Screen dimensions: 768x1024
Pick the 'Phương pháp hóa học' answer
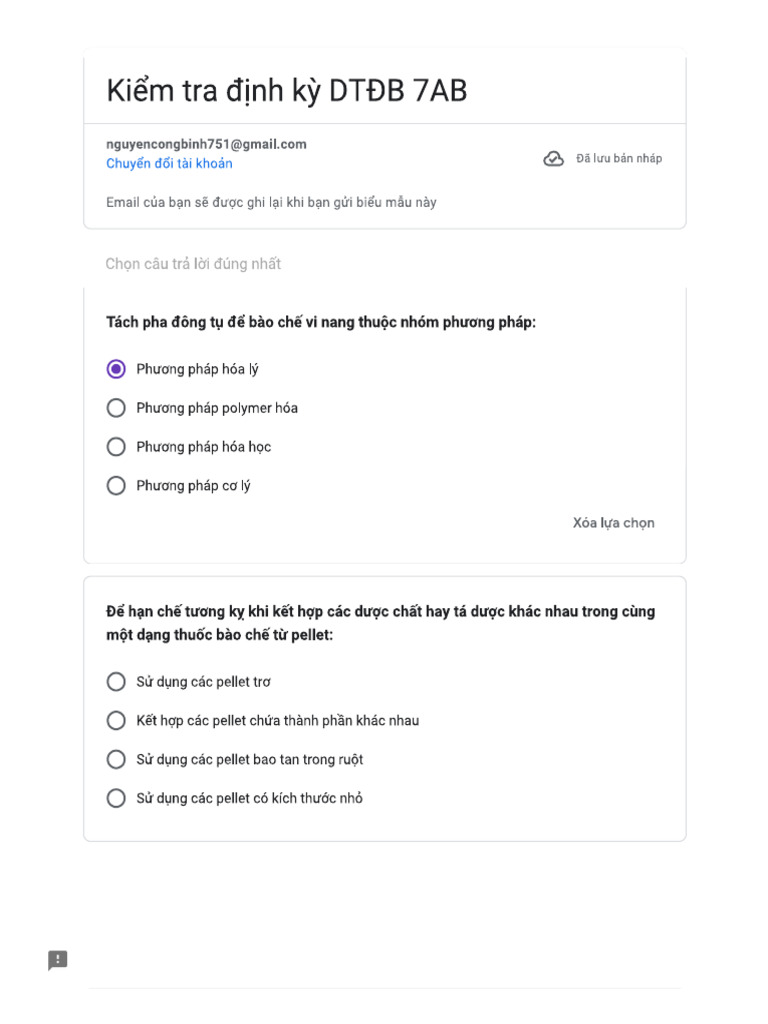[116, 447]
